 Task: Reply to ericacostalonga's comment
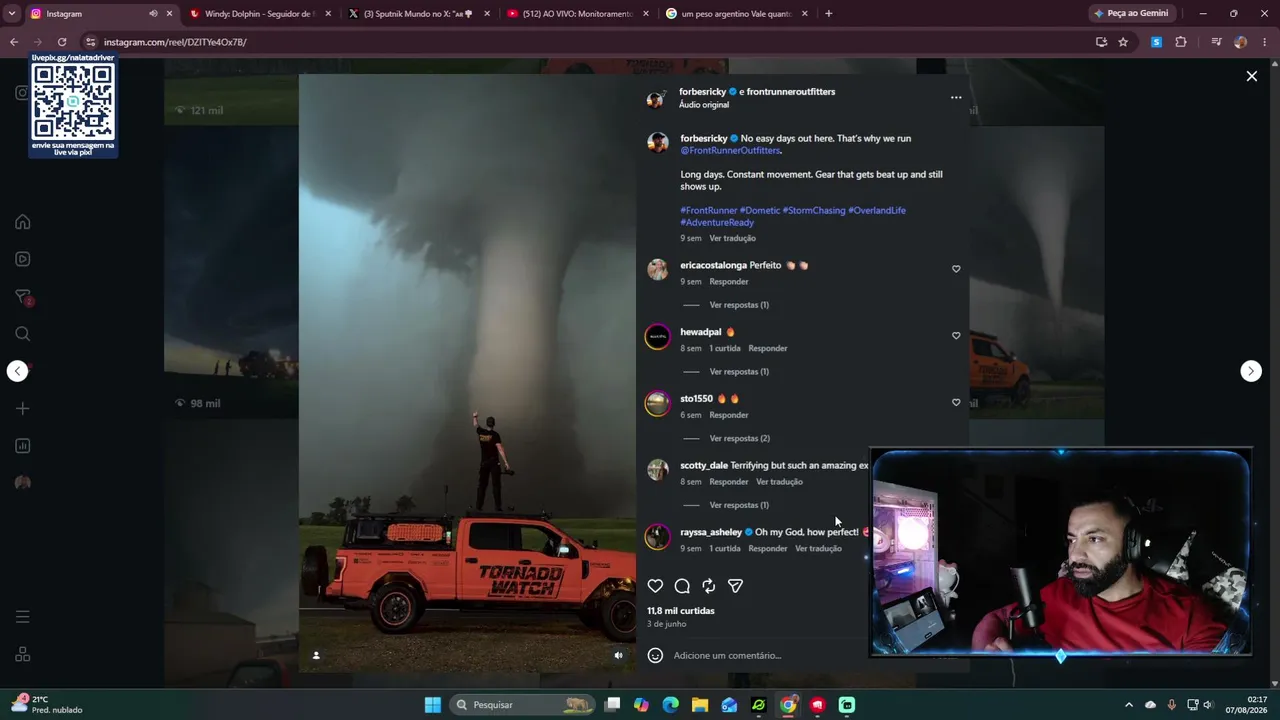point(728,282)
